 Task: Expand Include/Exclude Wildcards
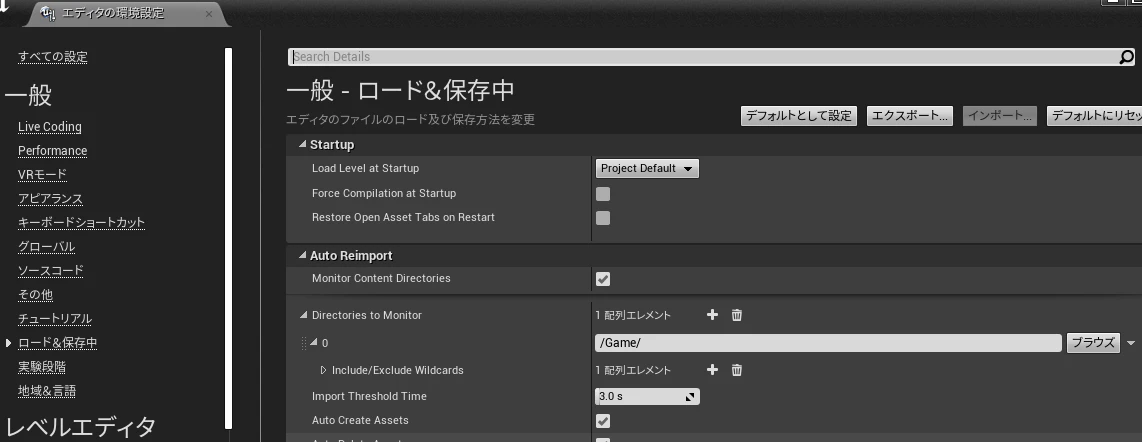324,370
